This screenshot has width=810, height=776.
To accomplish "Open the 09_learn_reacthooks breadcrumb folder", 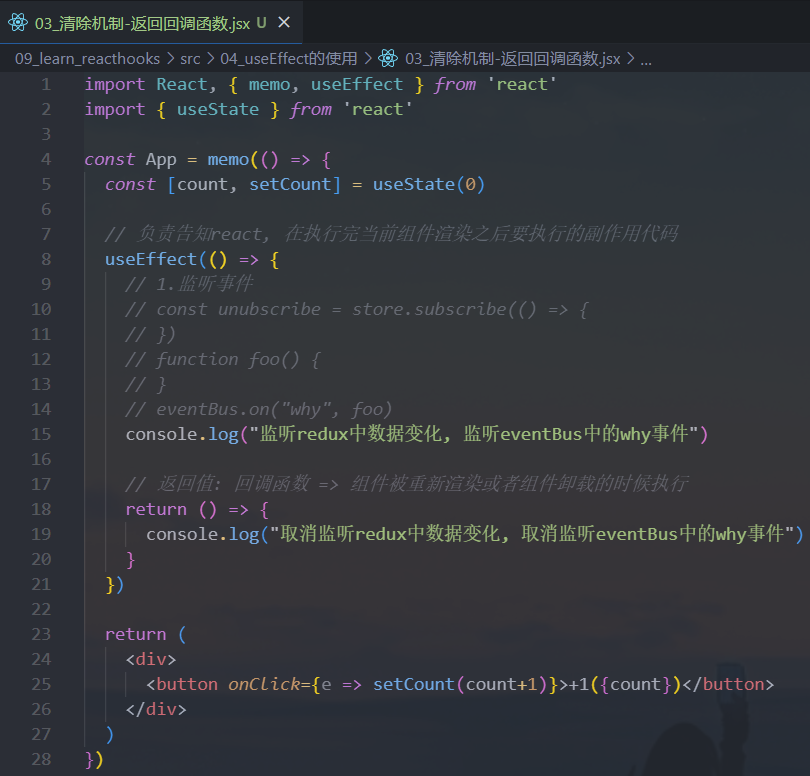I will pos(87,59).
